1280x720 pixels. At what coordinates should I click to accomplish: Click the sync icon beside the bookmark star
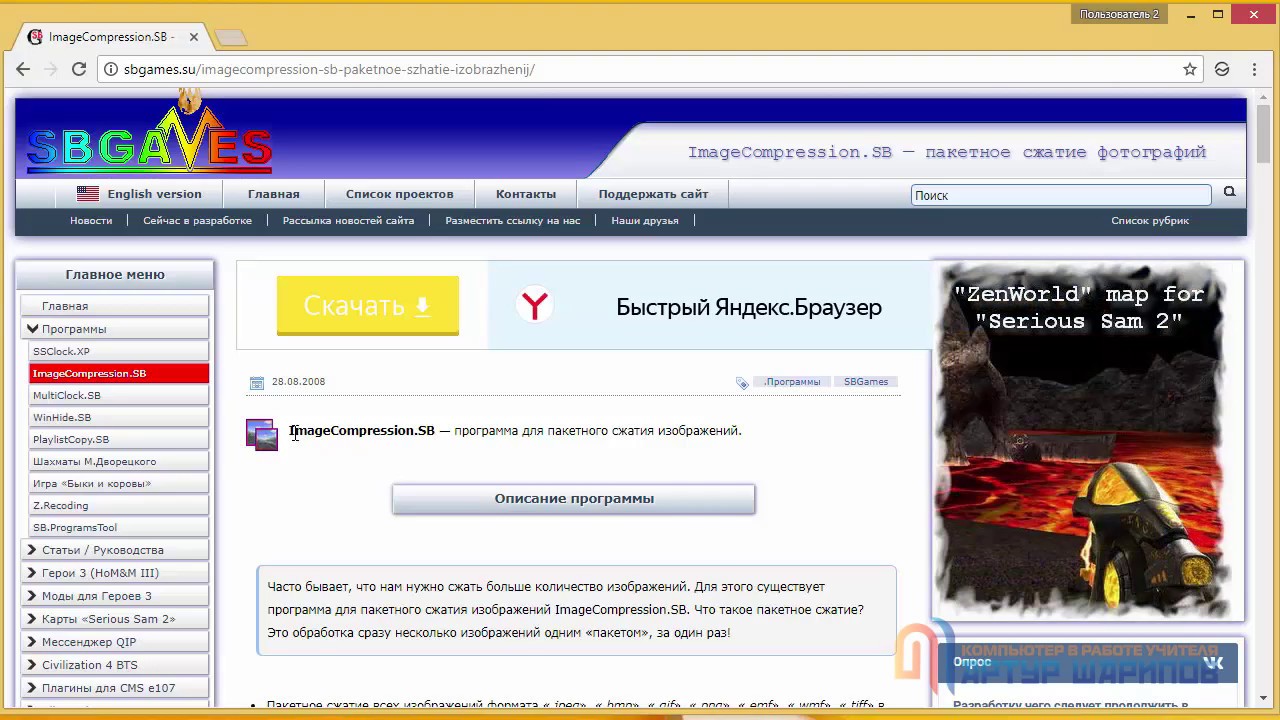coord(1222,69)
